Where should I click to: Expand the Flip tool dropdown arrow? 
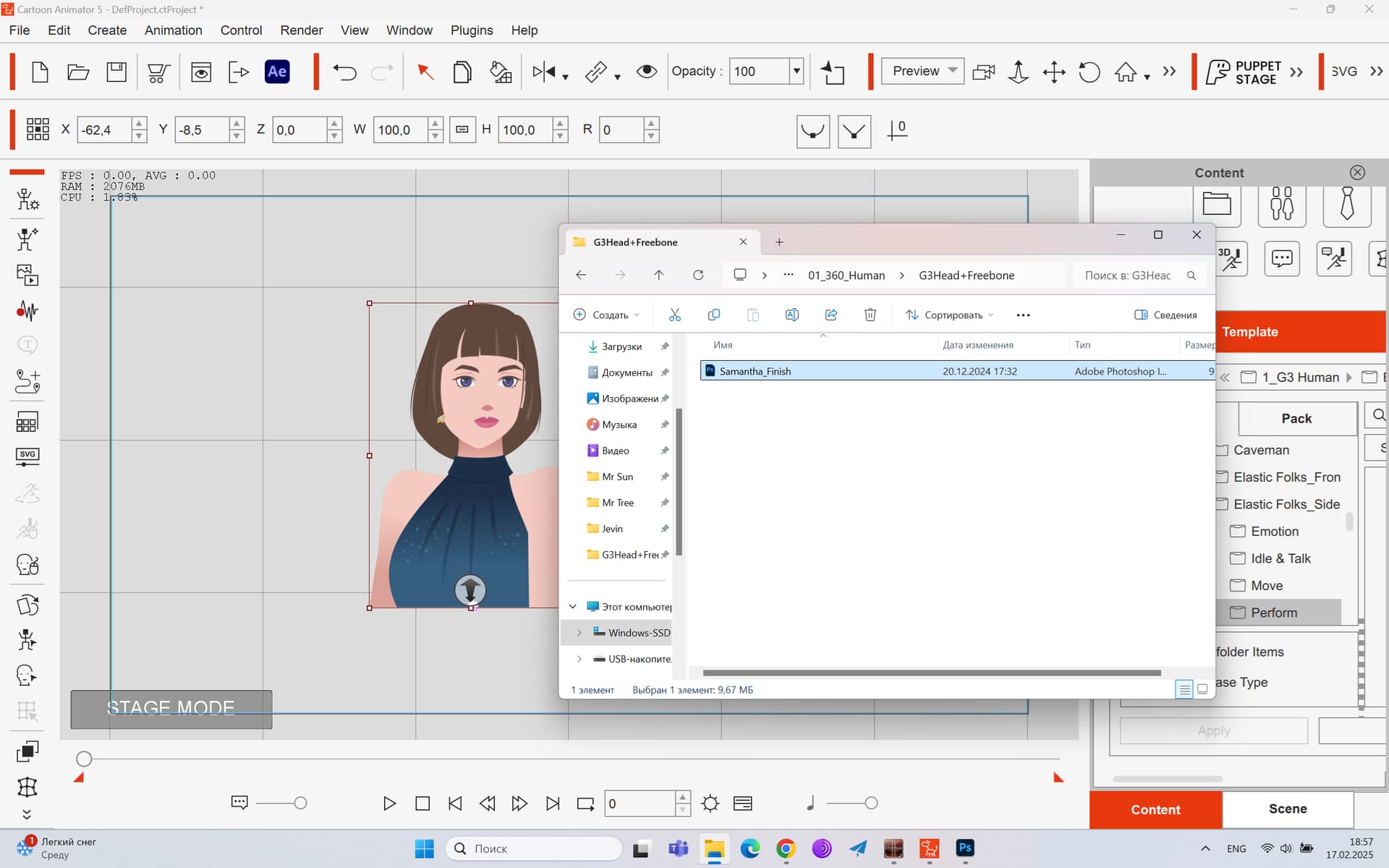point(566,76)
